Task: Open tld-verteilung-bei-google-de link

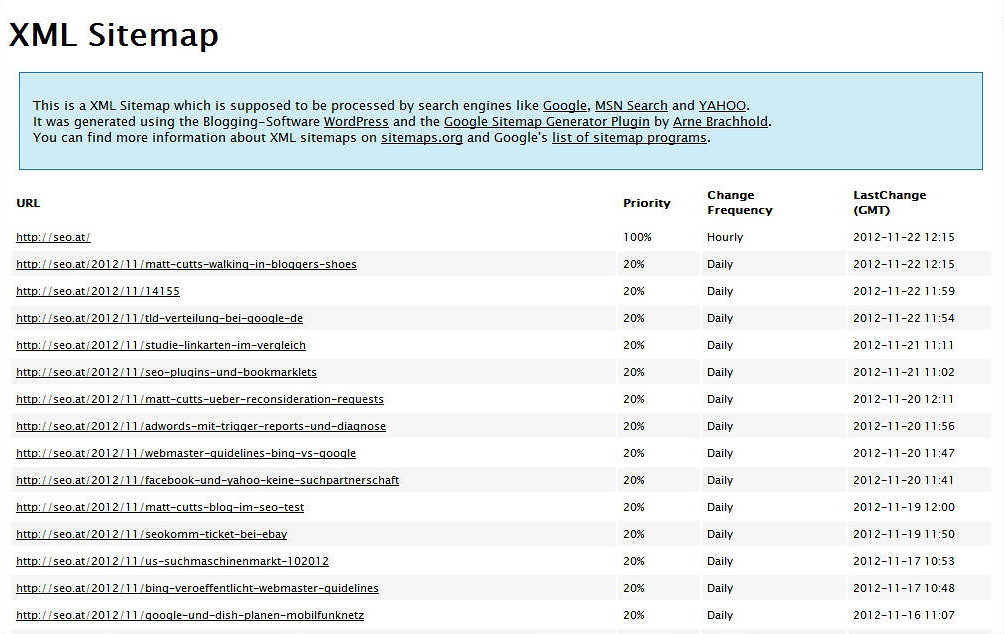Action: point(159,319)
